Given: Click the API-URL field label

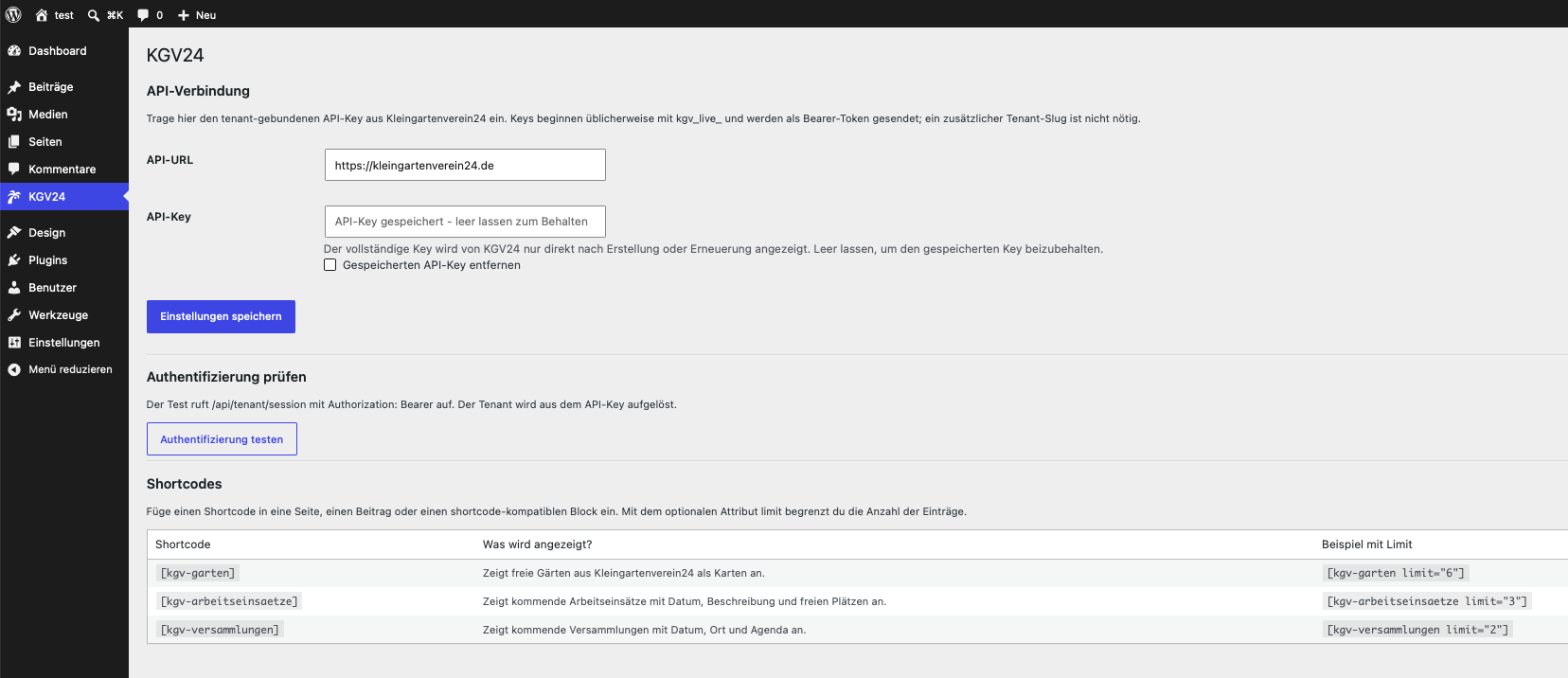Looking at the screenshot, I should coord(169,160).
